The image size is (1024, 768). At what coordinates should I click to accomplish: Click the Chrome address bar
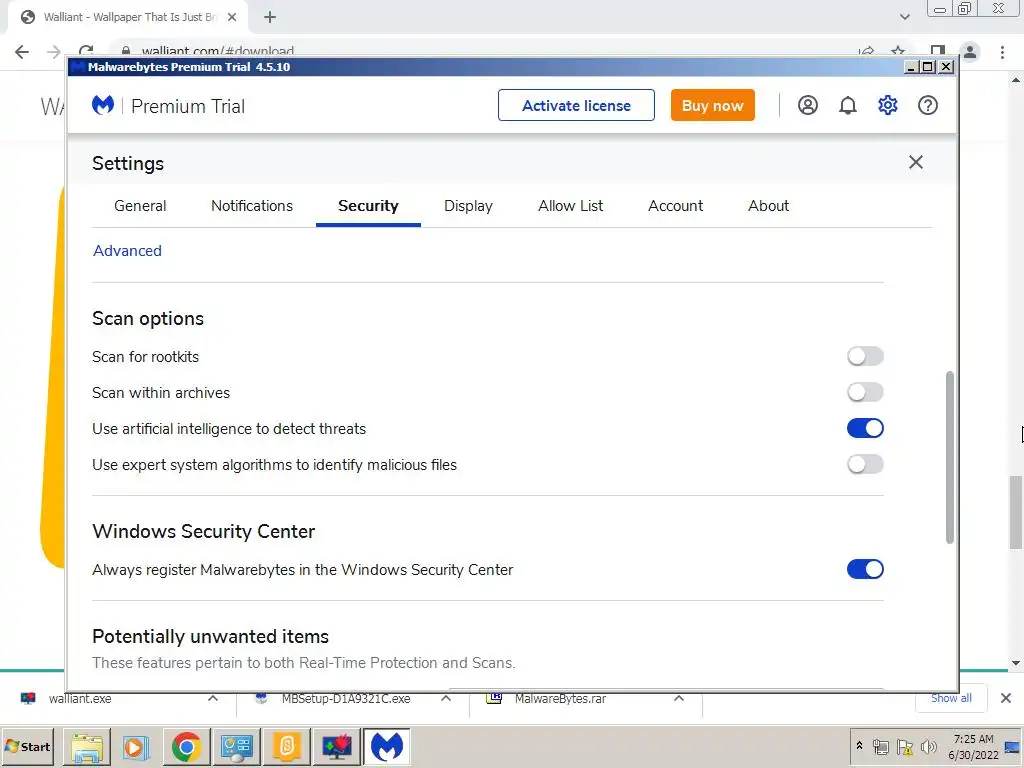click(490, 51)
